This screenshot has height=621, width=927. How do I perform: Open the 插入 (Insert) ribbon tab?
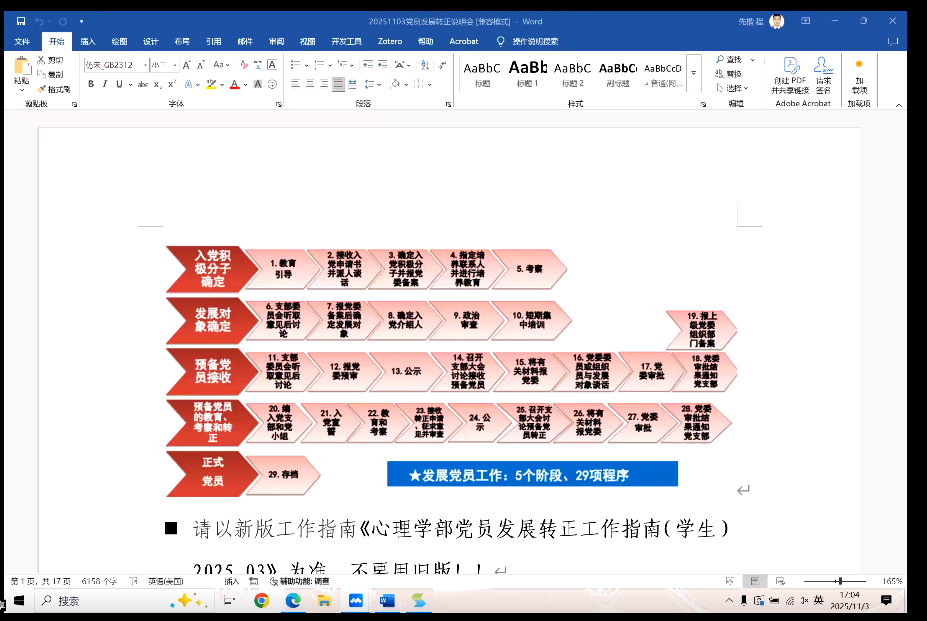click(x=88, y=41)
